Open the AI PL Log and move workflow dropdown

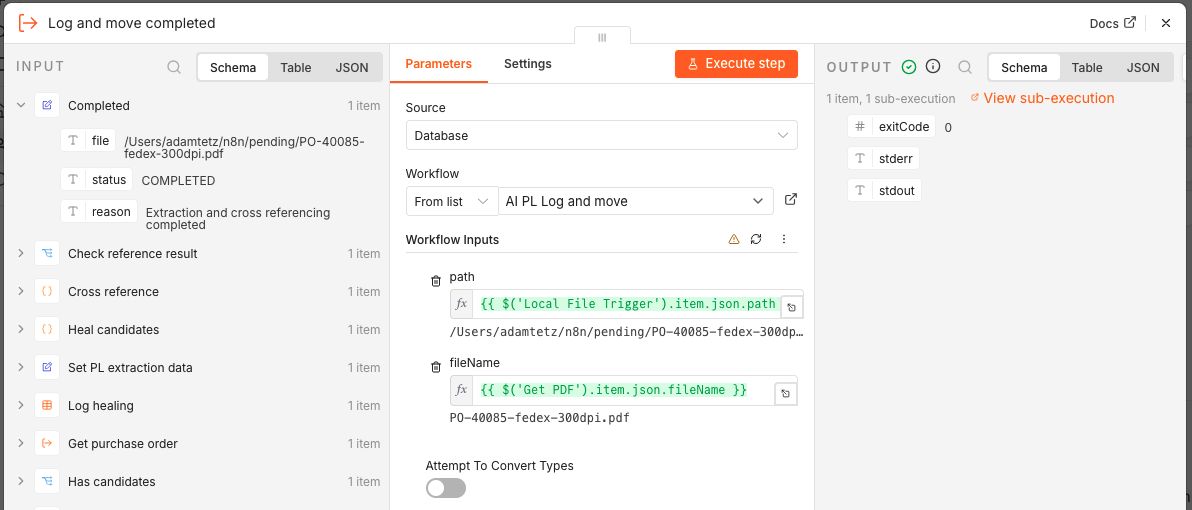(636, 201)
